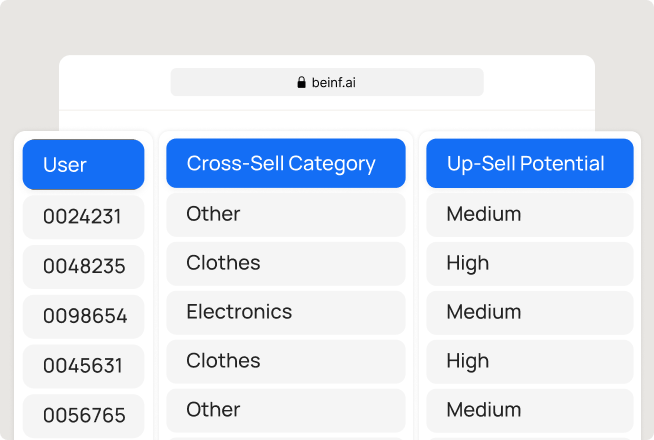
Task: Click the Other category for user 0056765
Action: [285, 410]
